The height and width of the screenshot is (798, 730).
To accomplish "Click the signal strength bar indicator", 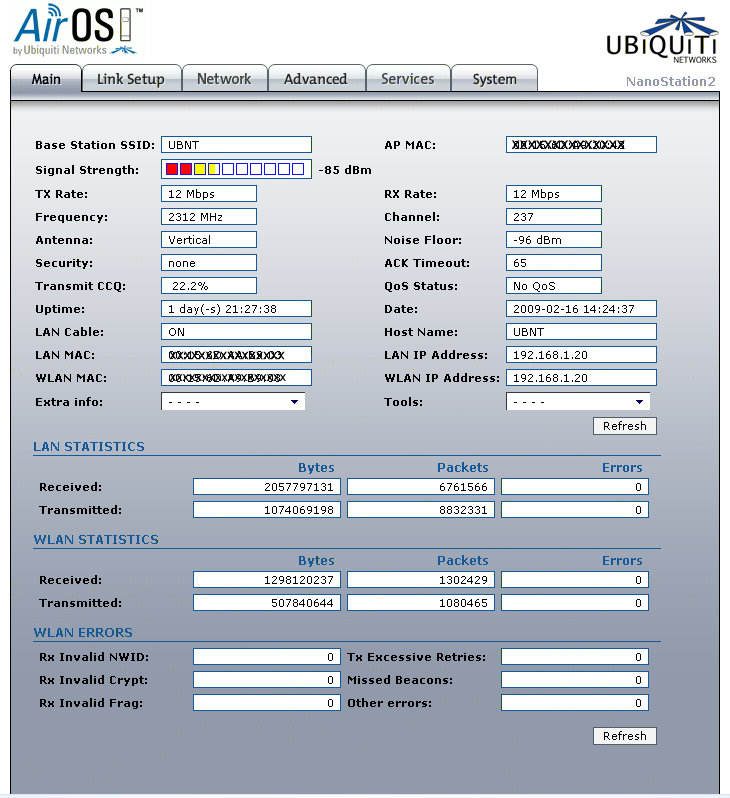I will (x=236, y=169).
